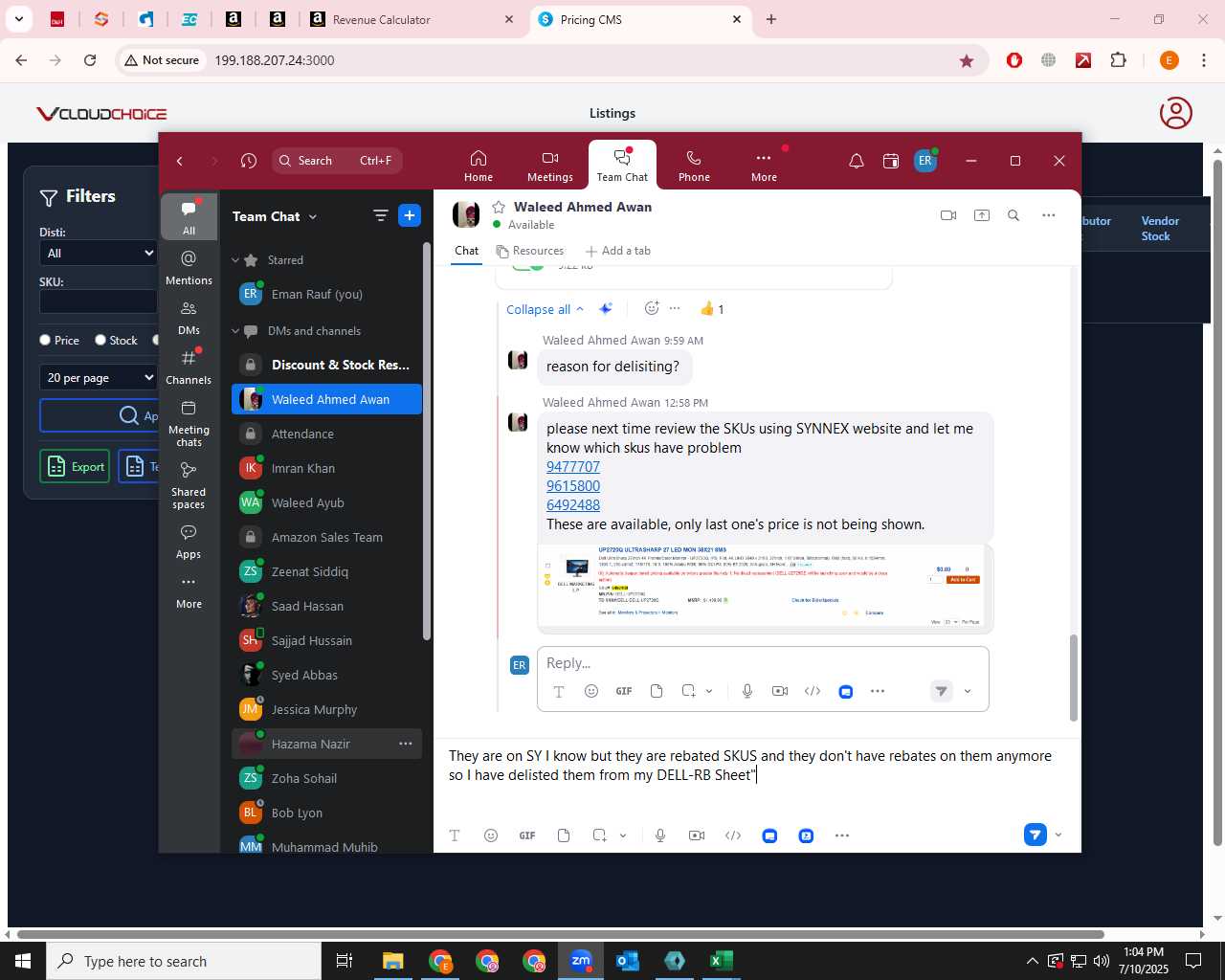Screen dimensions: 1225x980
Task: Open send options dropdown in reply box
Action: [x=968, y=691]
